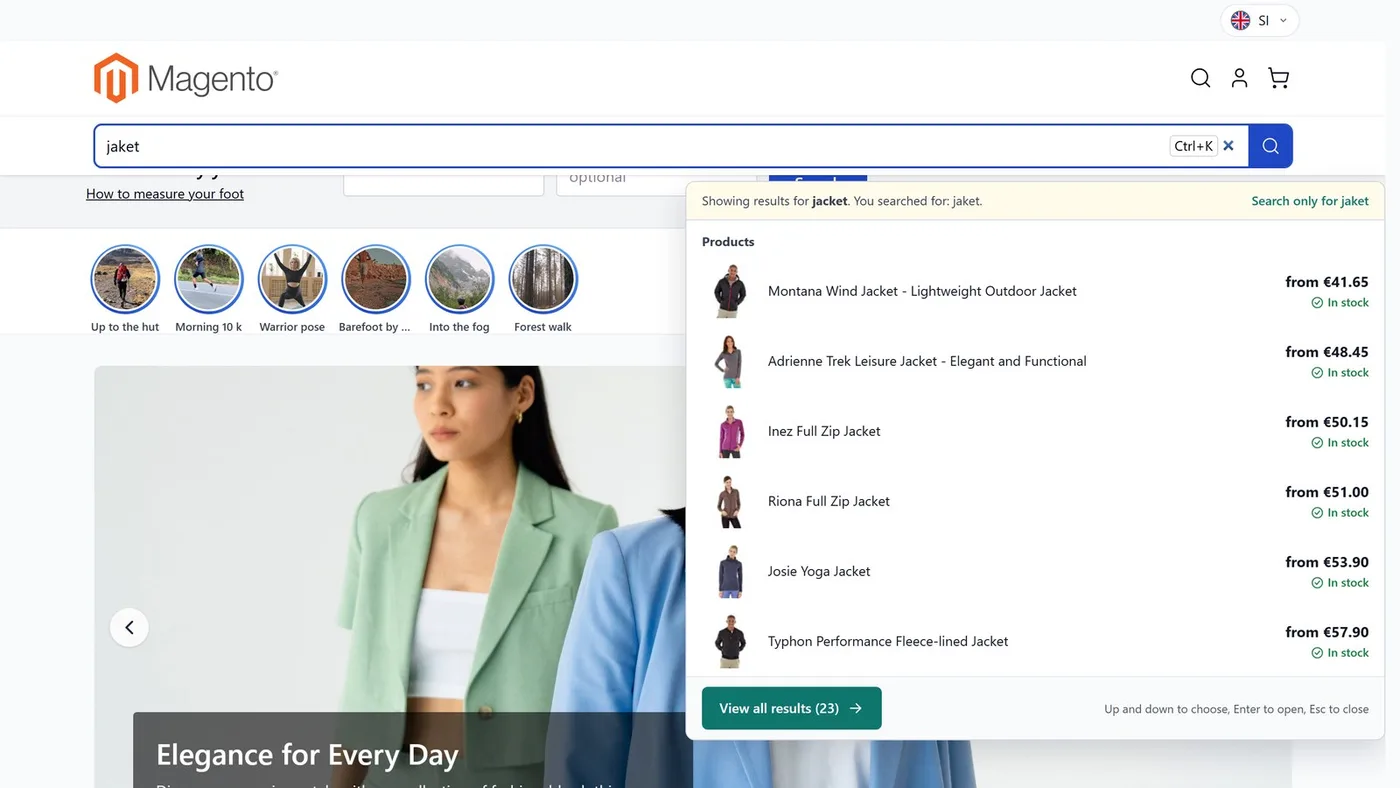Select Montana Wind Jacket result
The image size is (1400, 788).
[1035, 291]
